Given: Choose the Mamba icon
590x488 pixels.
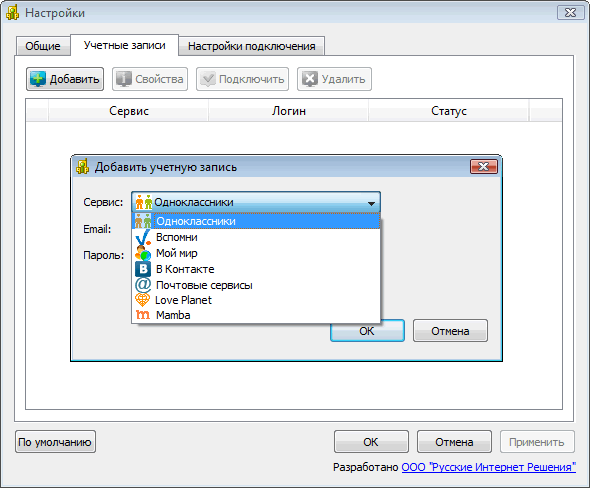Looking at the screenshot, I should (143, 315).
